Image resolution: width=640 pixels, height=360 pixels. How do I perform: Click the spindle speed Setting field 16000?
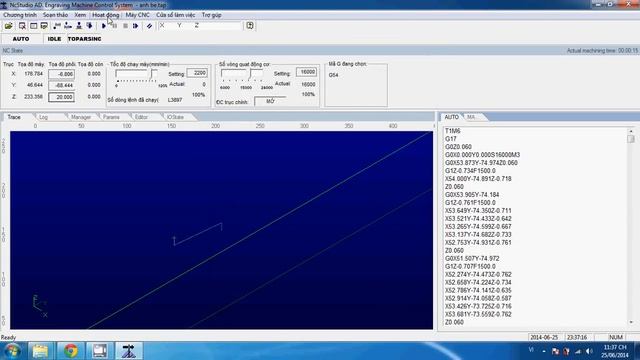307,72
